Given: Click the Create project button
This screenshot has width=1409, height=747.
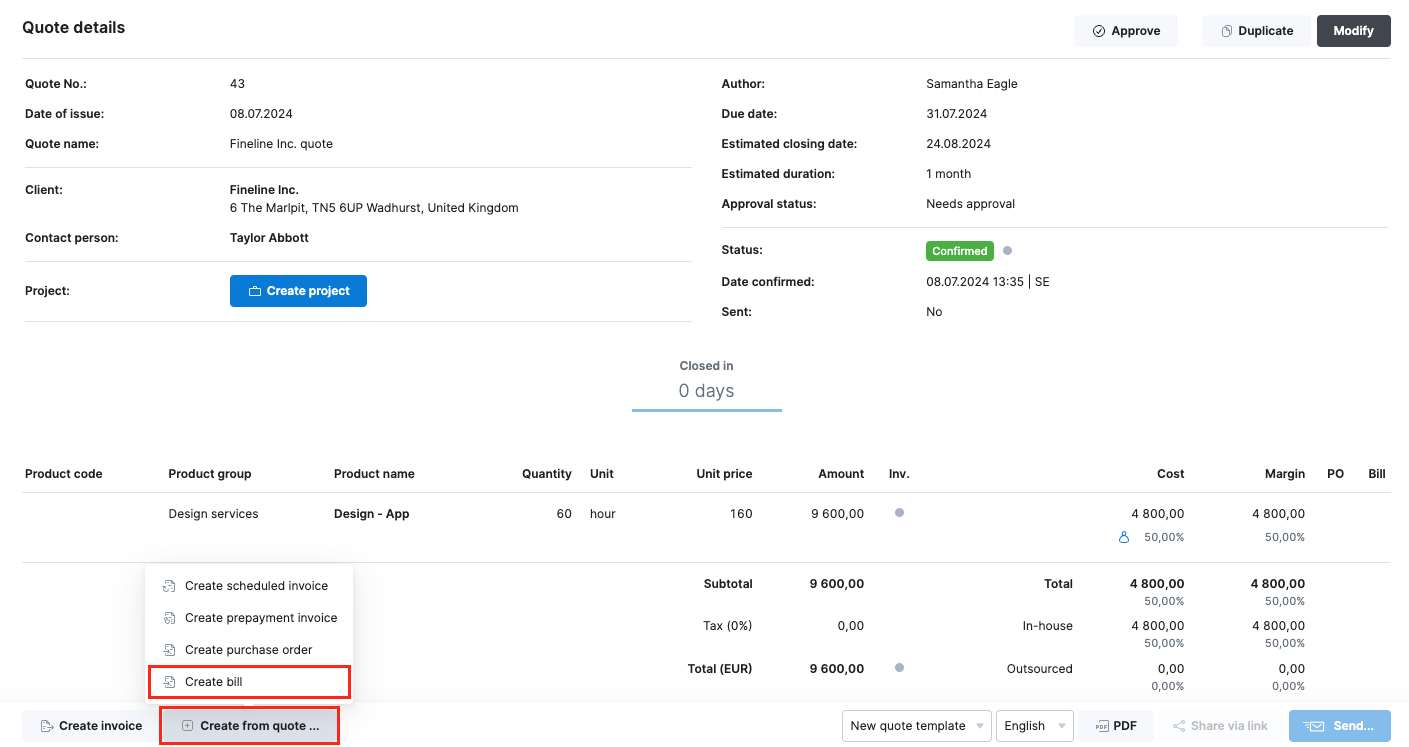Looking at the screenshot, I should [x=298, y=290].
